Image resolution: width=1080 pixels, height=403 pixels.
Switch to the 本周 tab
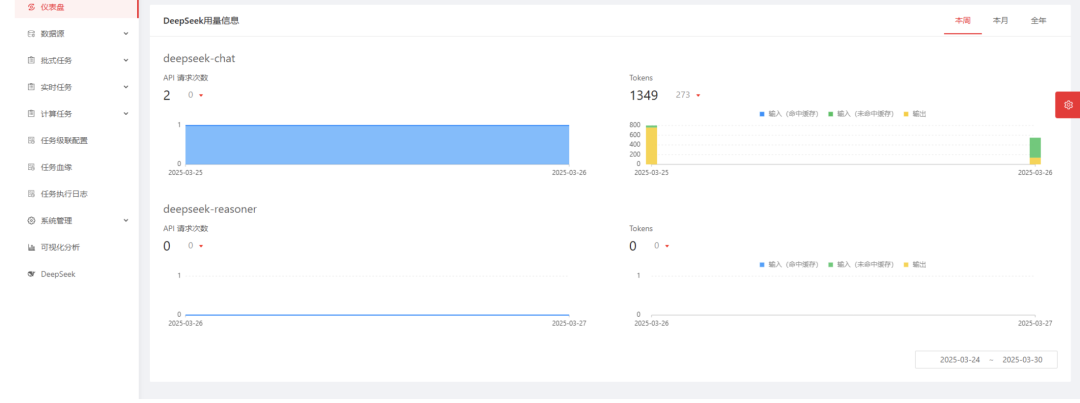pos(962,21)
